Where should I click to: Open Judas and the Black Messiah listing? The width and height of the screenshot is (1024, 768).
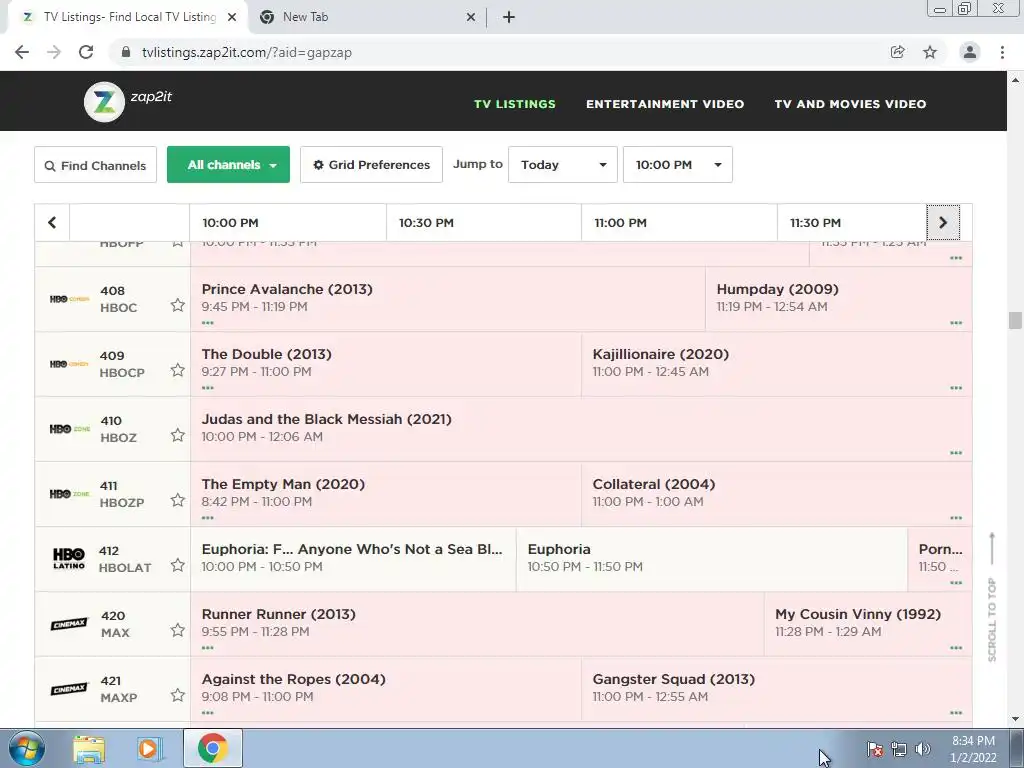[327, 419]
